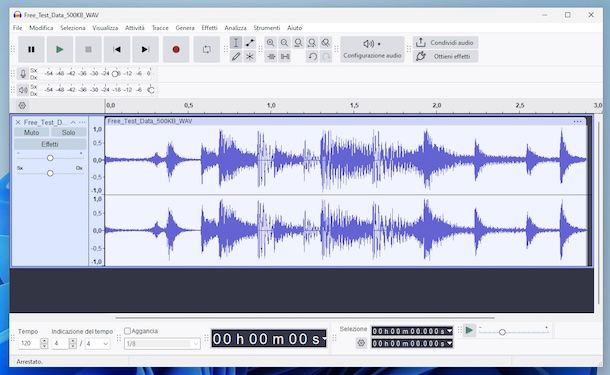Open the selection start time format dropdown
The image size is (610, 375).
pos(450,331)
